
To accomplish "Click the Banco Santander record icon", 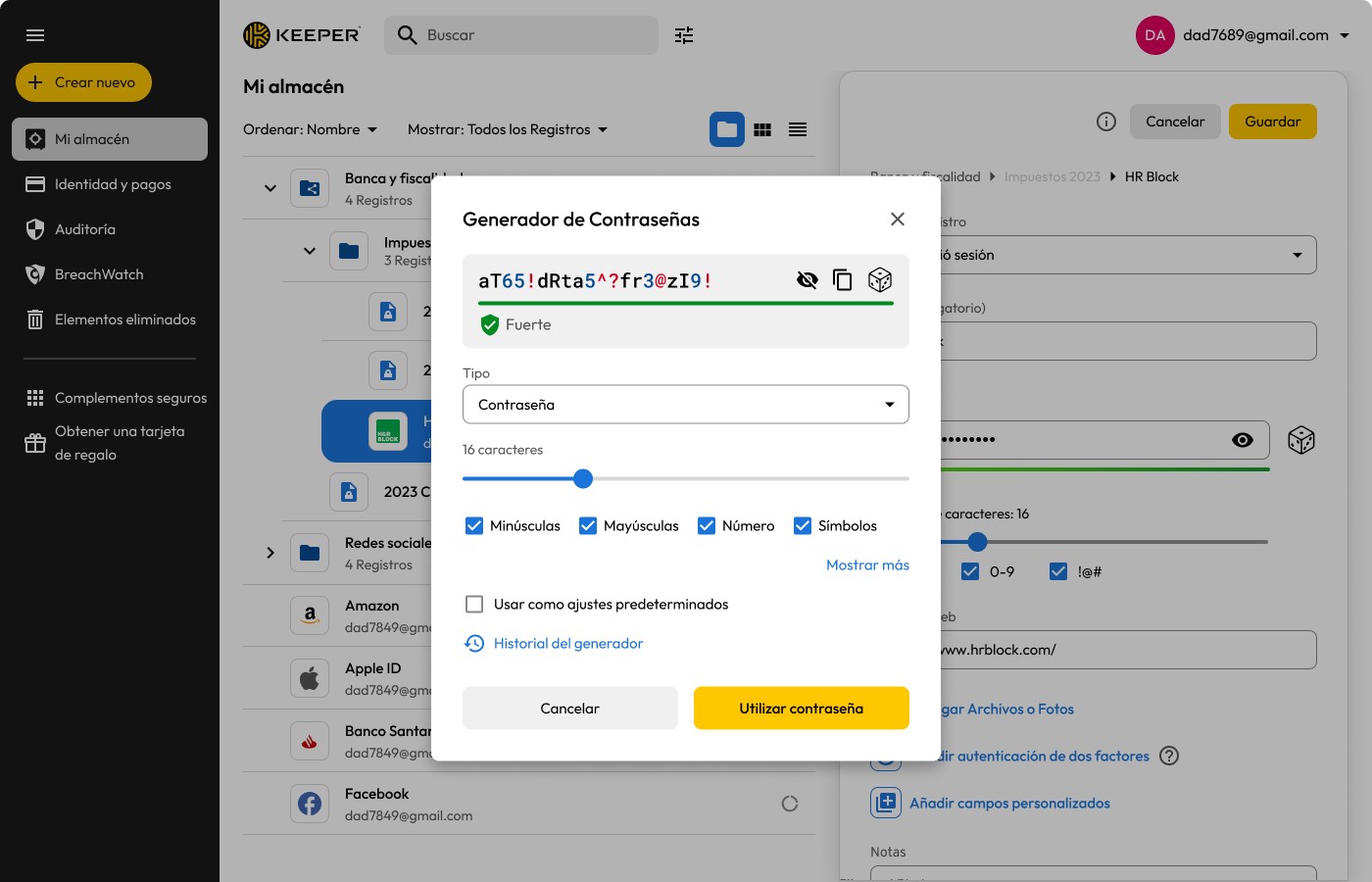I will click(310, 741).
